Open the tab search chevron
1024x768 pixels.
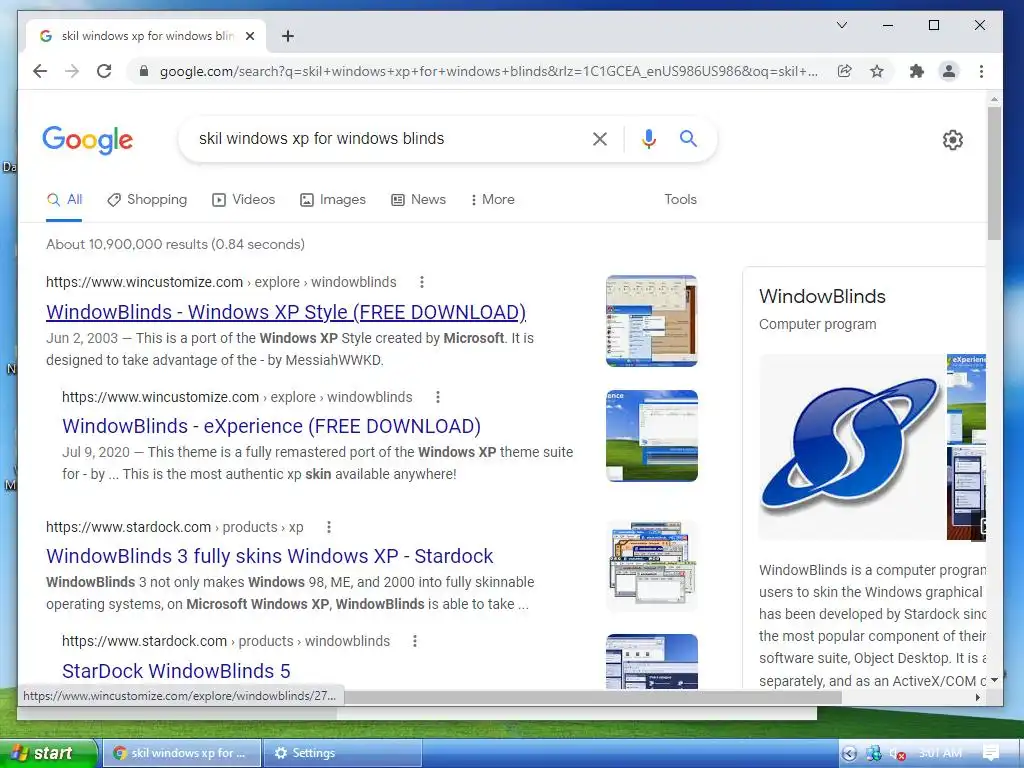pyautogui.click(x=842, y=25)
